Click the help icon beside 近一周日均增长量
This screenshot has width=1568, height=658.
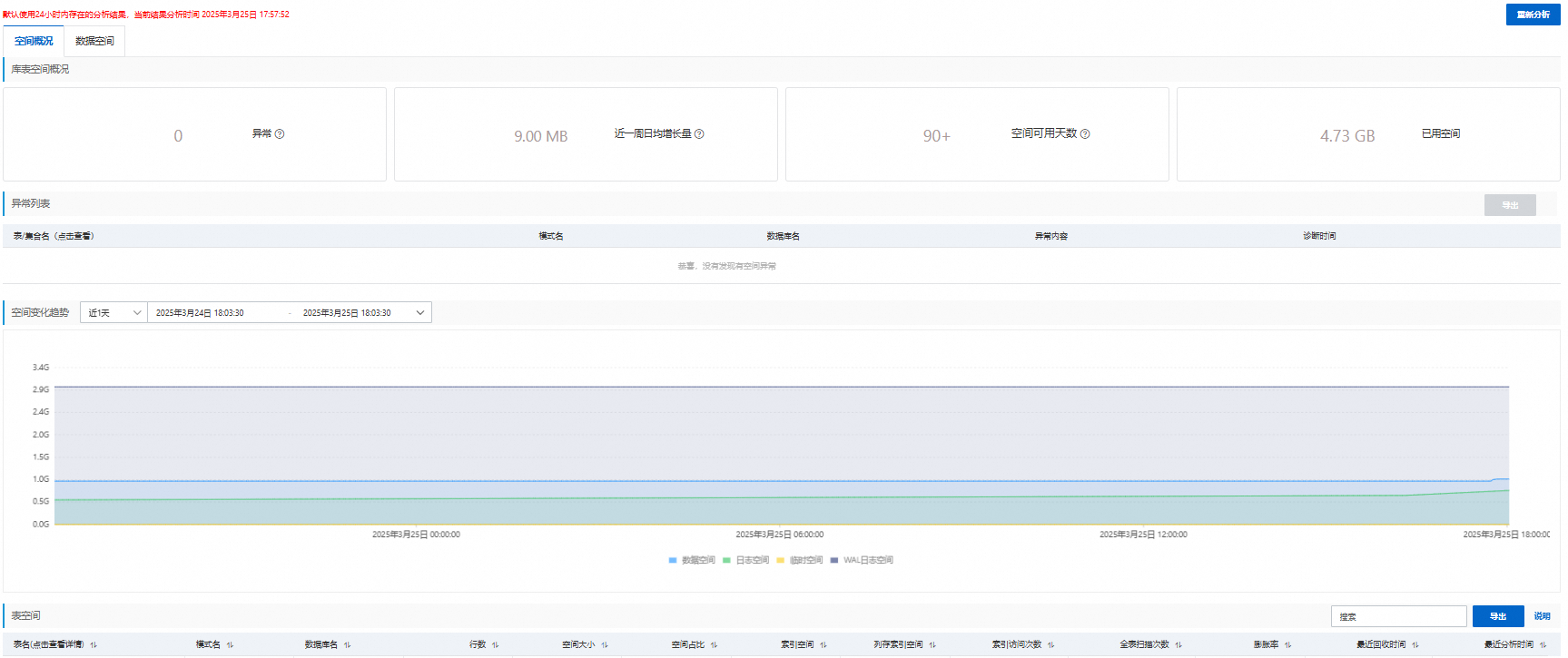699,134
